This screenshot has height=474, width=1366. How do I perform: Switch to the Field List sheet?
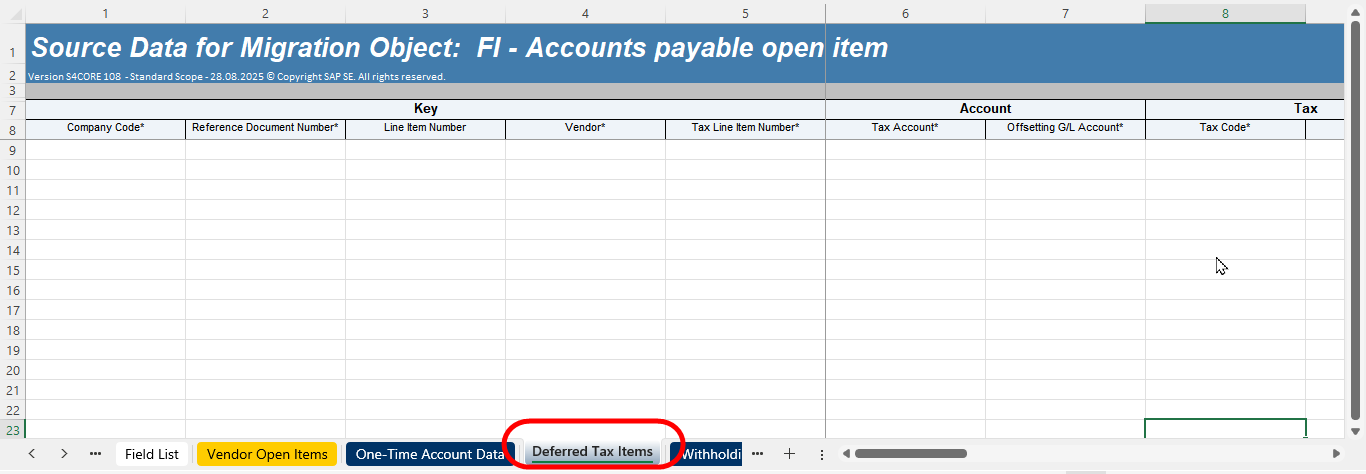coord(152,454)
